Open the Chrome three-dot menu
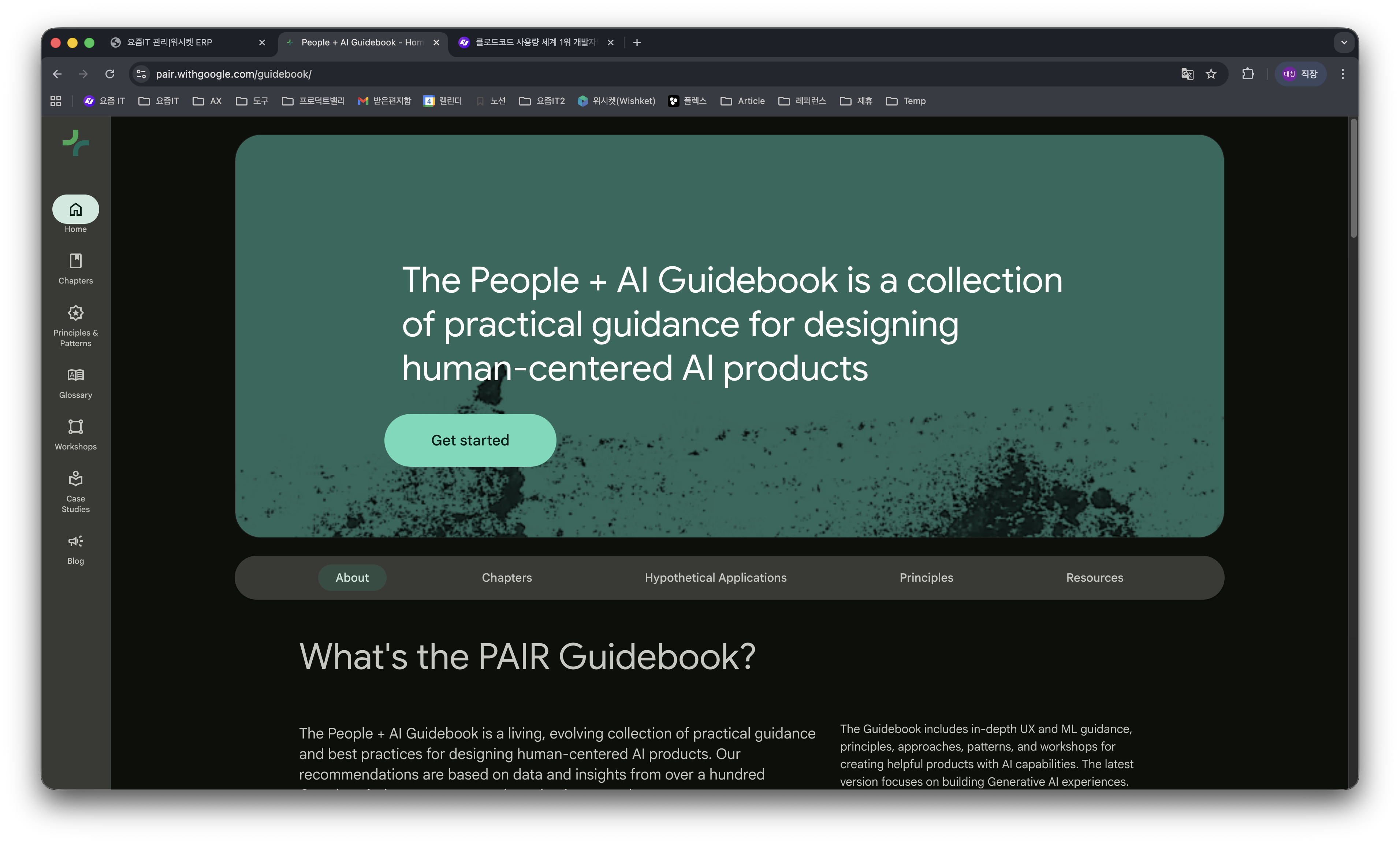Screen dimensions: 1400x844 coord(1343,74)
